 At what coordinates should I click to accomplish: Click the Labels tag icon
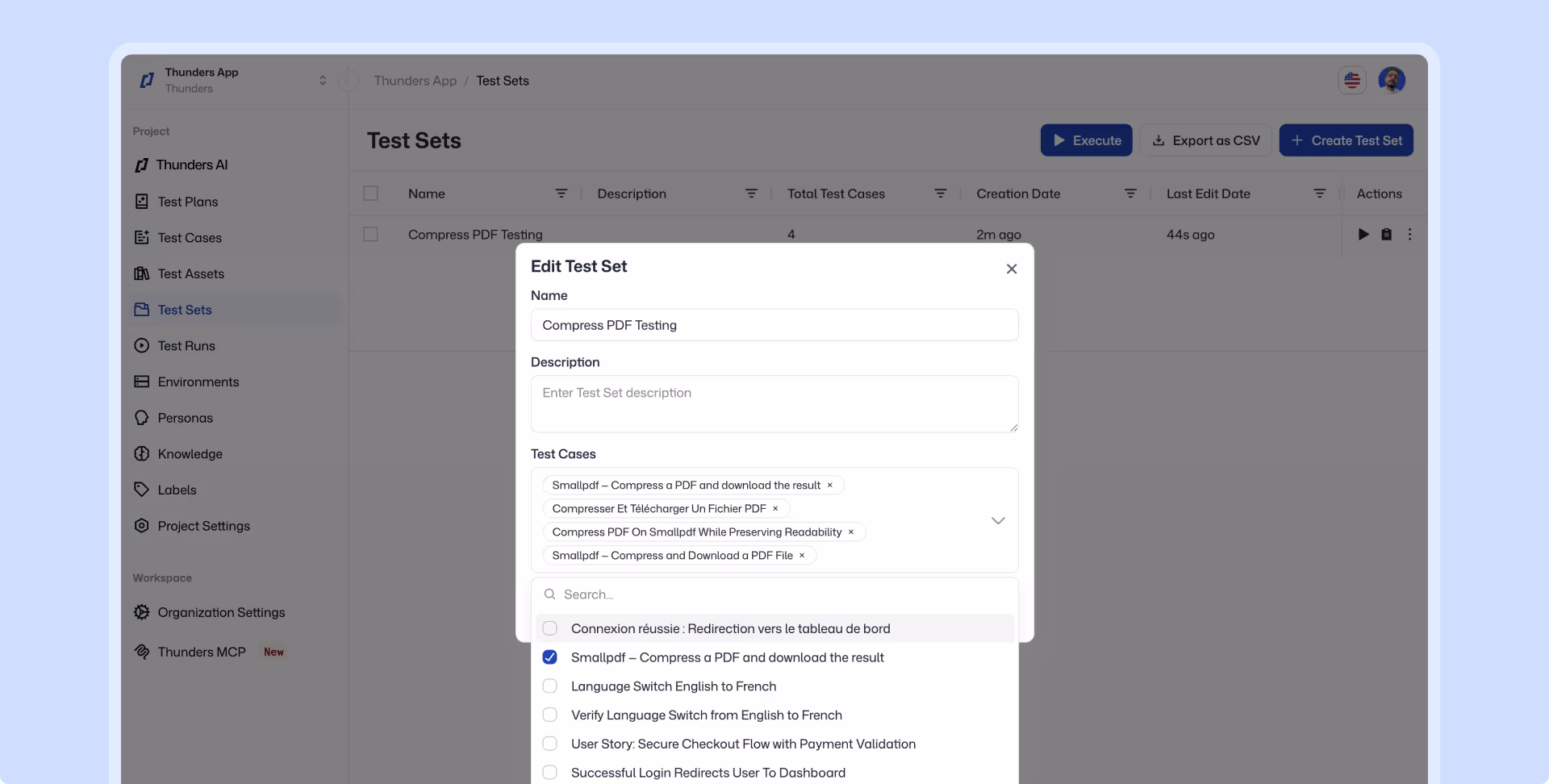click(141, 490)
